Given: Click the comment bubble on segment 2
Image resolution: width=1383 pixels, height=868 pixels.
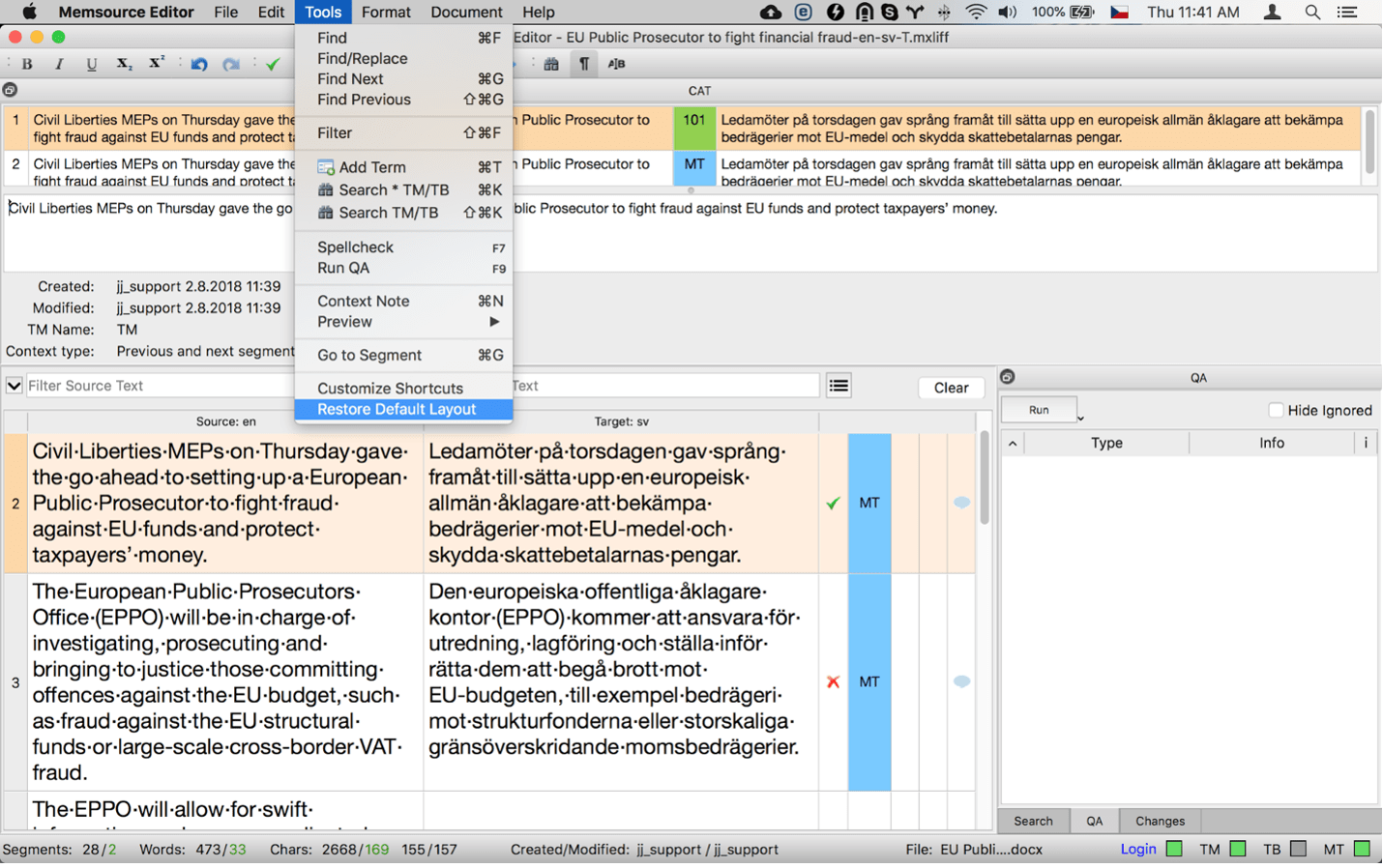Looking at the screenshot, I should click(961, 503).
